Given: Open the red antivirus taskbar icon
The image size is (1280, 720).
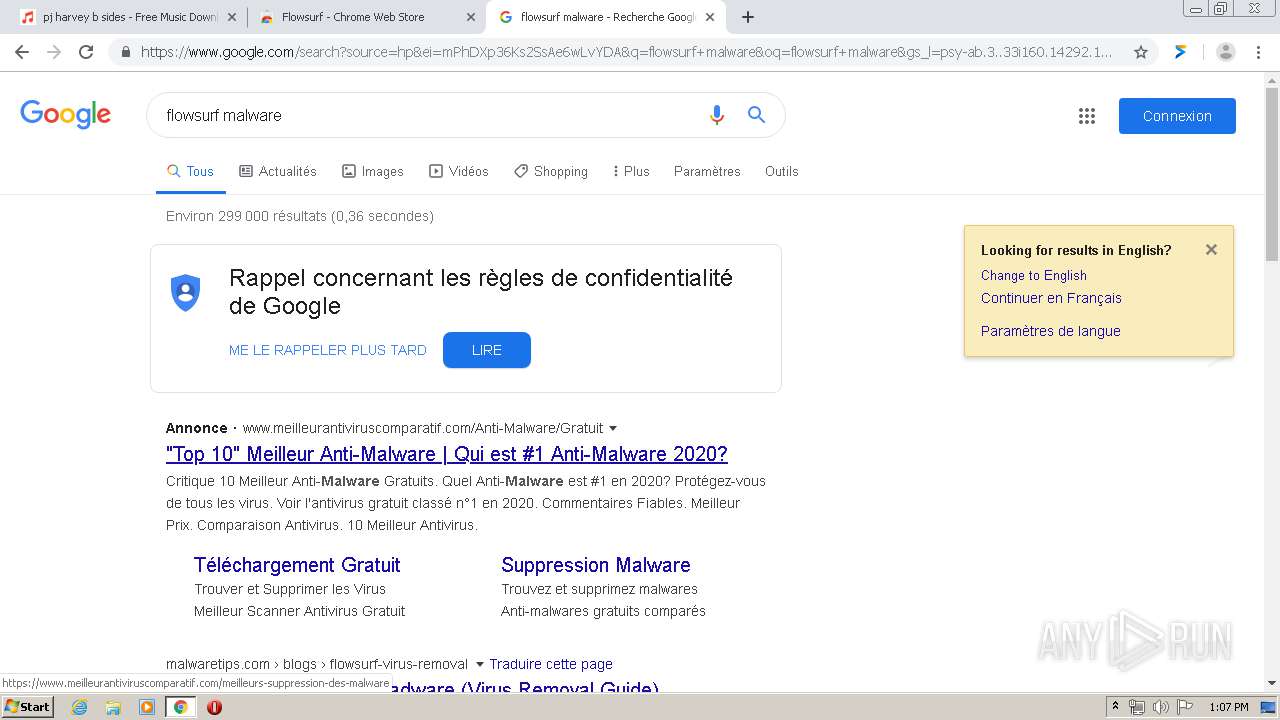Looking at the screenshot, I should [214, 707].
